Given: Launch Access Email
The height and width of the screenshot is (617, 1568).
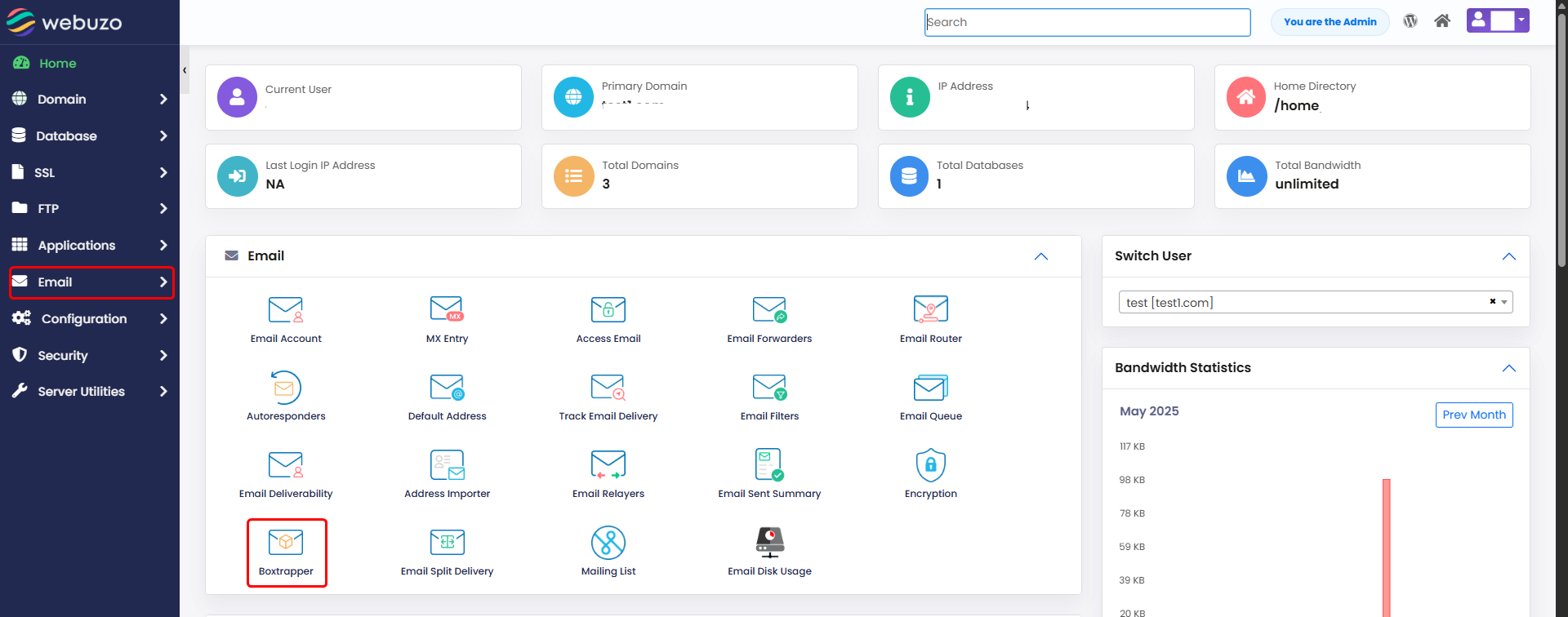Looking at the screenshot, I should (x=608, y=320).
